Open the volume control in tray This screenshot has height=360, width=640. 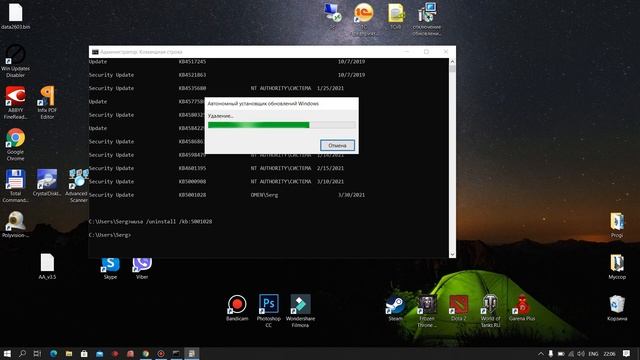[581, 353]
